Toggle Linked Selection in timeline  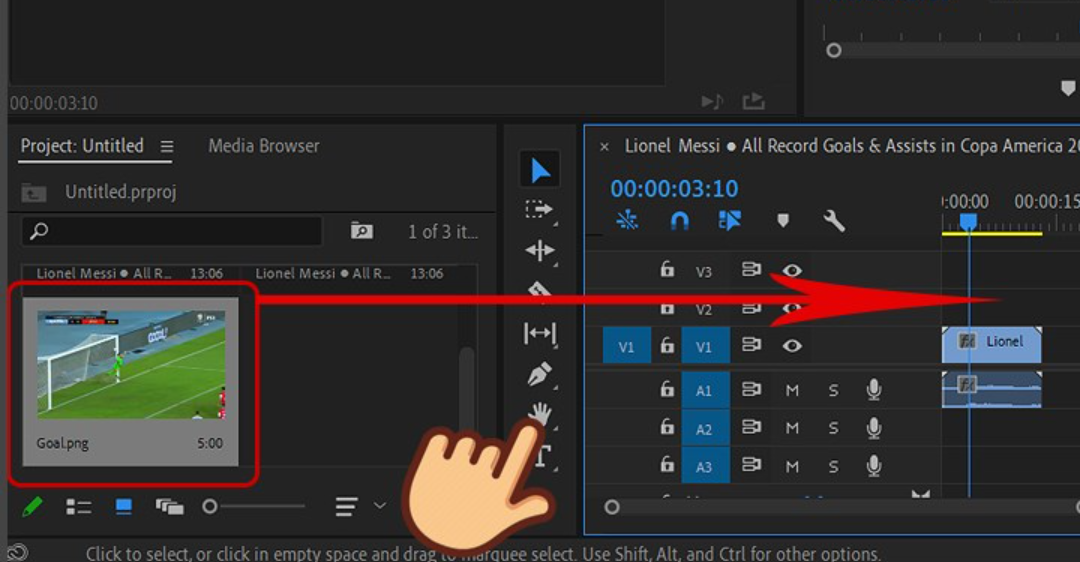[x=729, y=220]
